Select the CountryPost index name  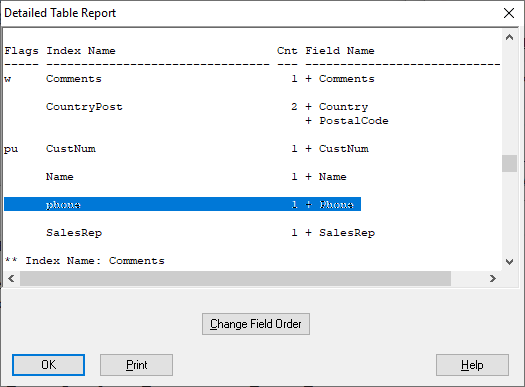pos(84,107)
